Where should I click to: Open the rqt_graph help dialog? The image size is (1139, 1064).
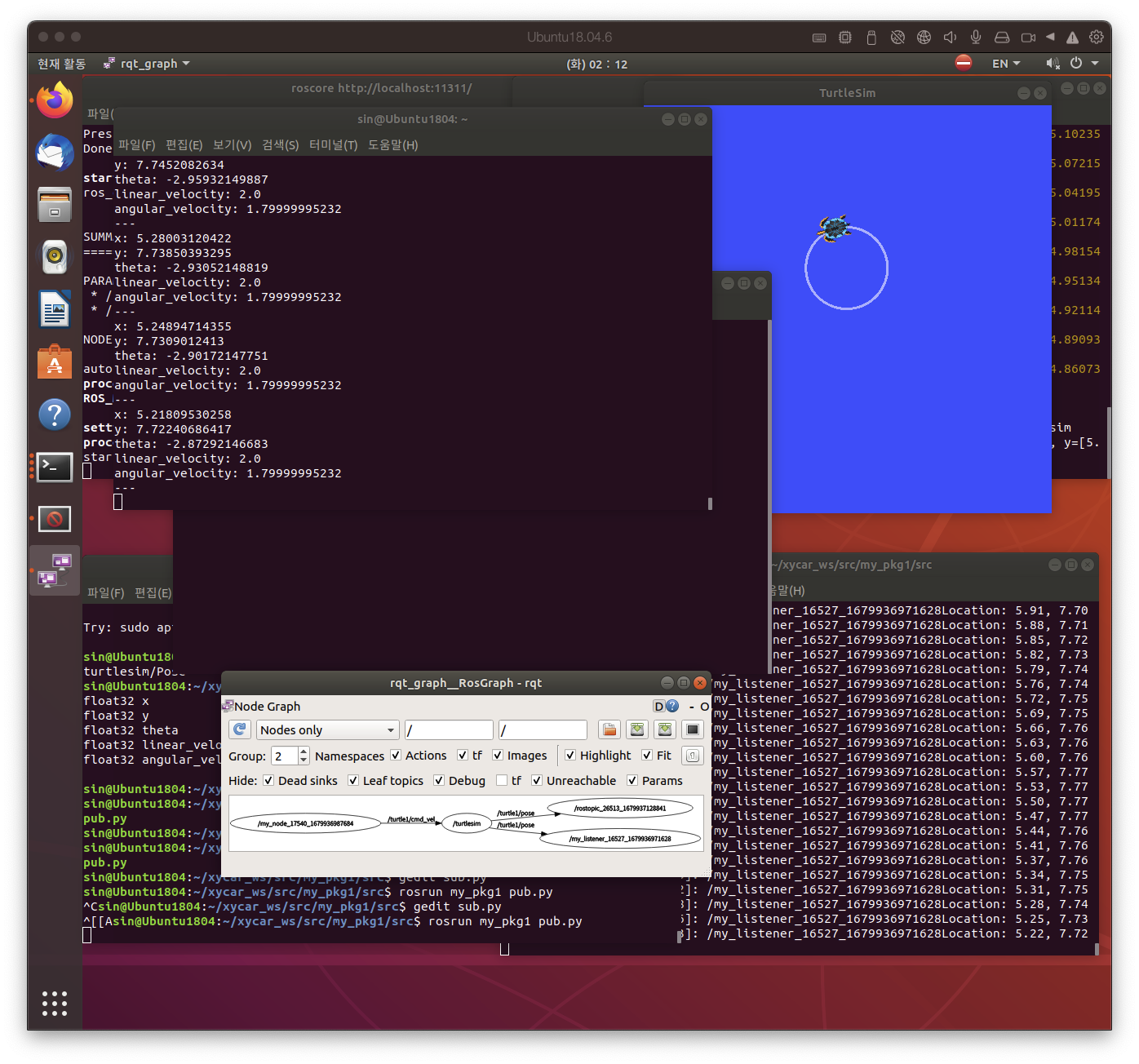(x=671, y=706)
